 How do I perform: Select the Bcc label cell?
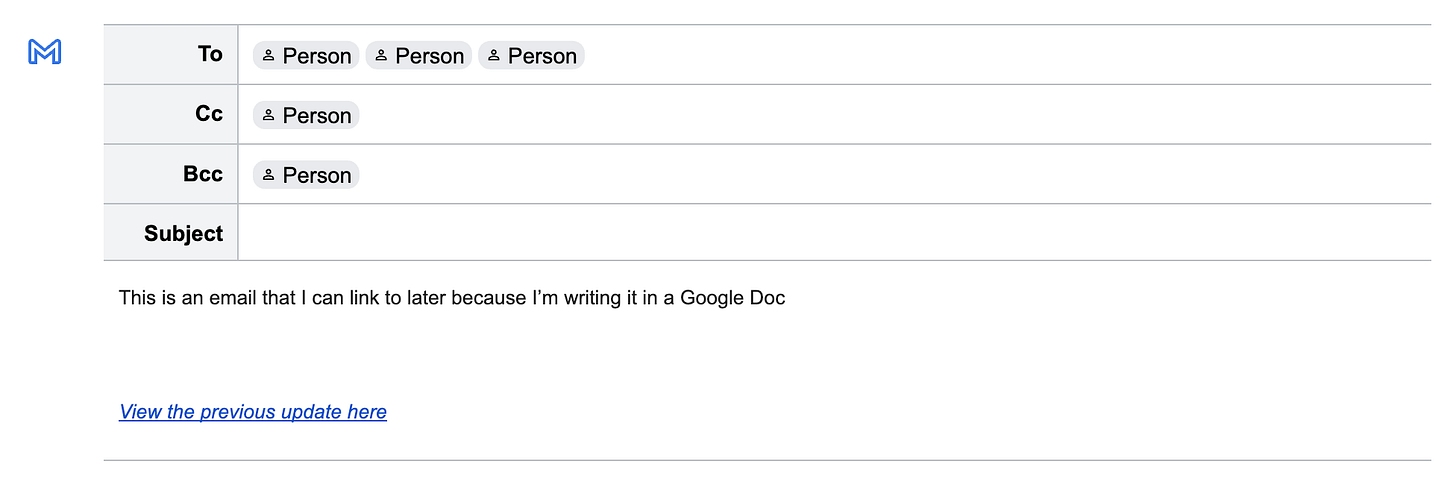pos(171,174)
